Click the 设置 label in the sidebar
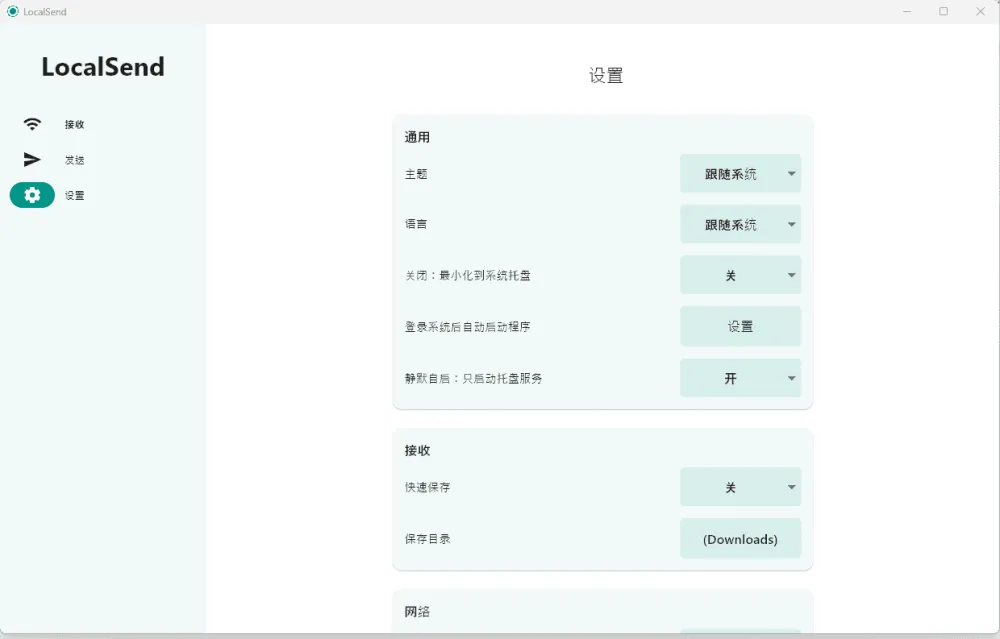Image resolution: width=1000 pixels, height=639 pixels. tap(72, 195)
